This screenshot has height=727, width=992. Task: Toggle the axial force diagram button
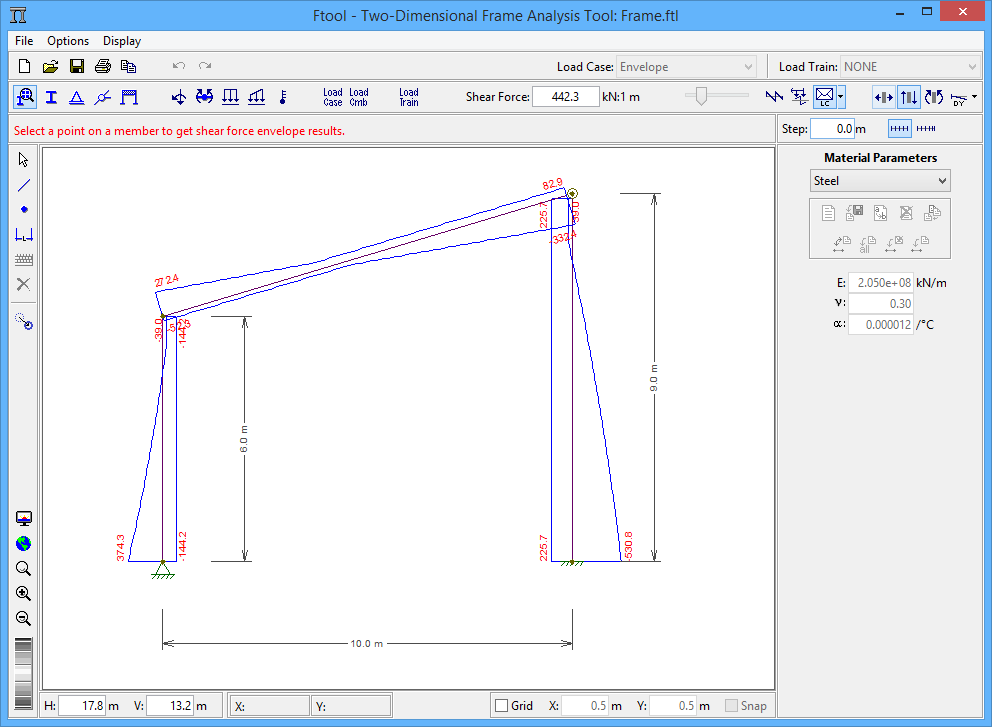pyautogui.click(x=883, y=97)
